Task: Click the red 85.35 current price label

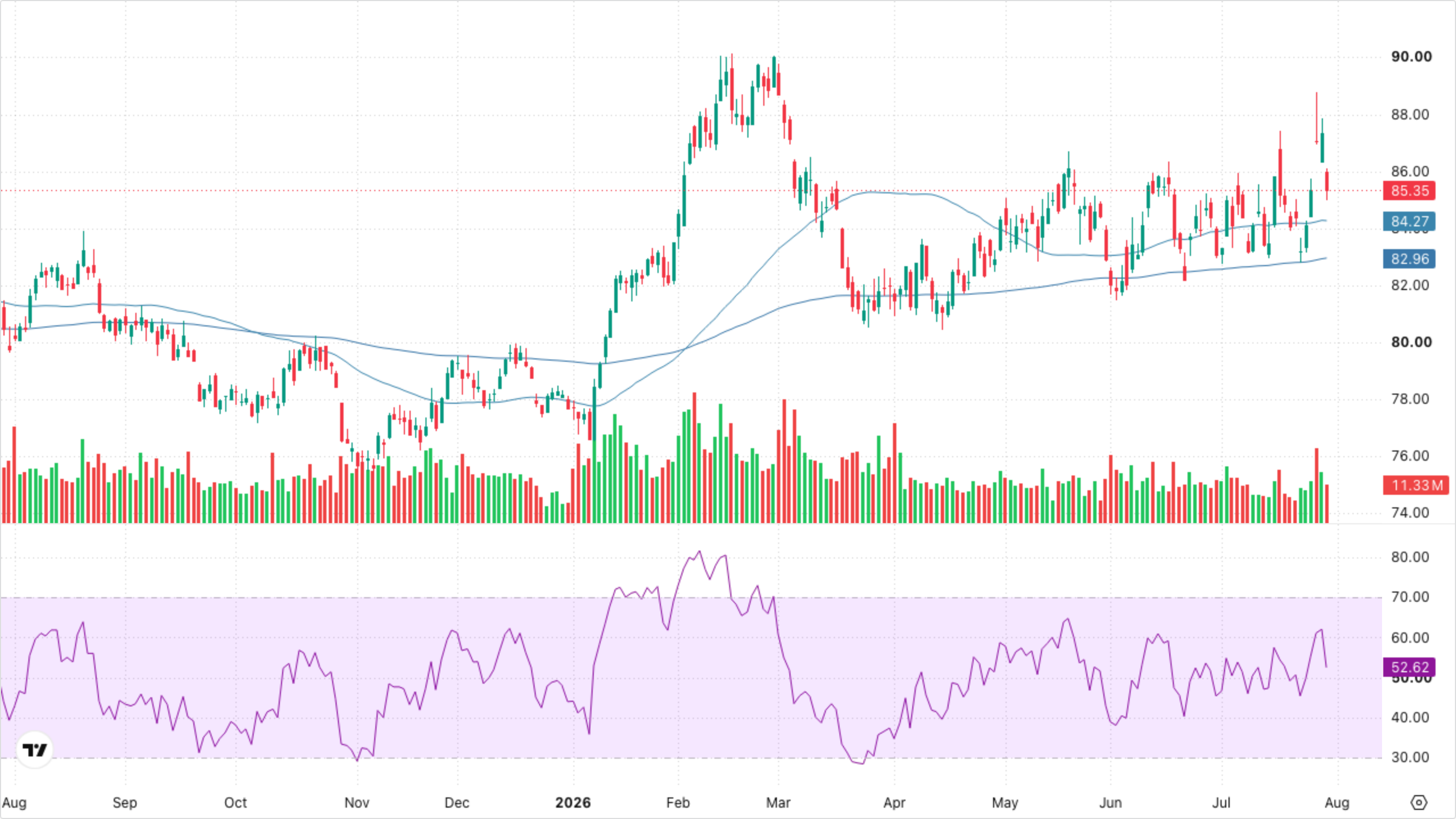Action: click(x=1409, y=191)
